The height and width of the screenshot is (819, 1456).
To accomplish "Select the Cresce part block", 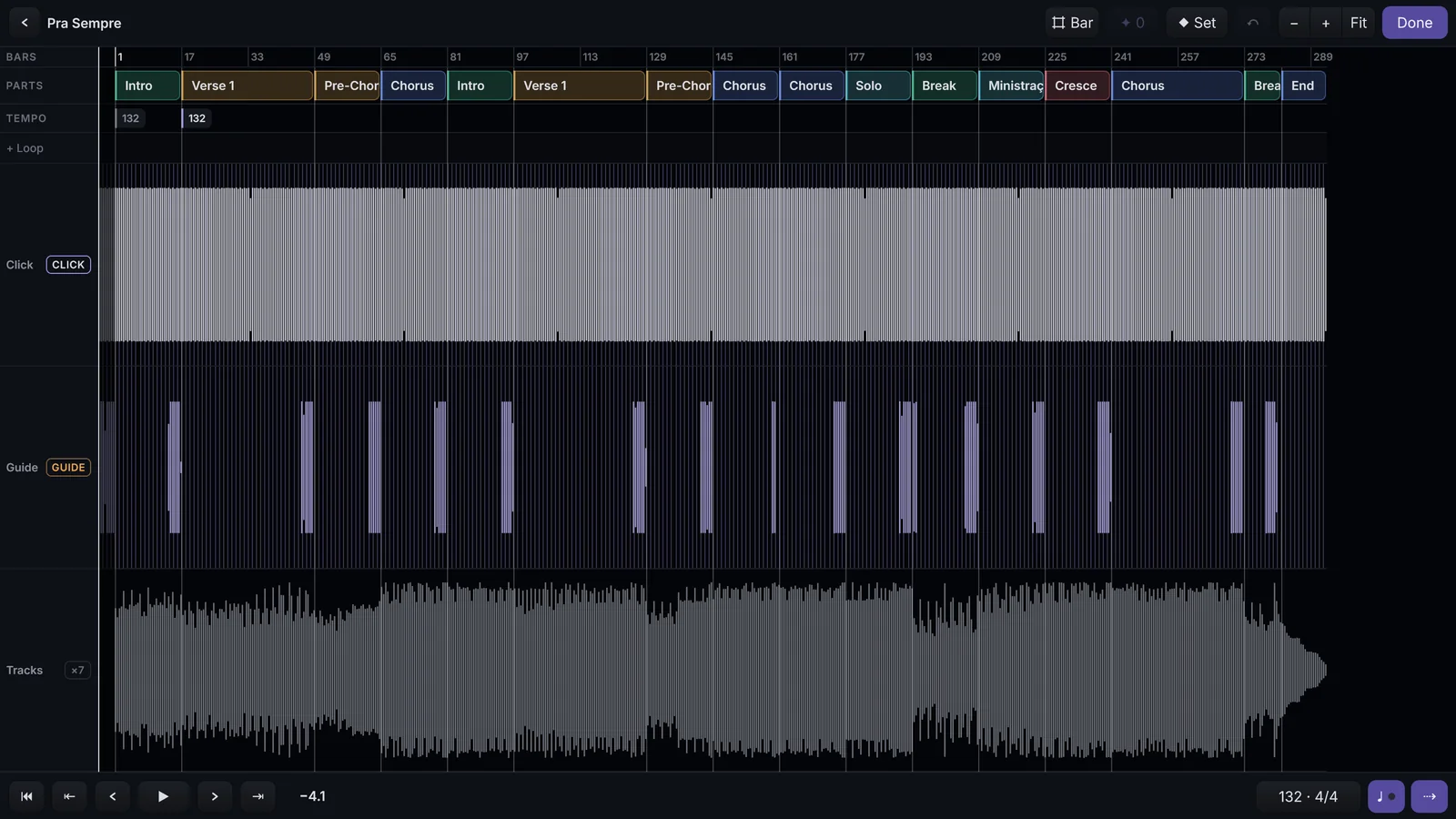I will [x=1077, y=86].
